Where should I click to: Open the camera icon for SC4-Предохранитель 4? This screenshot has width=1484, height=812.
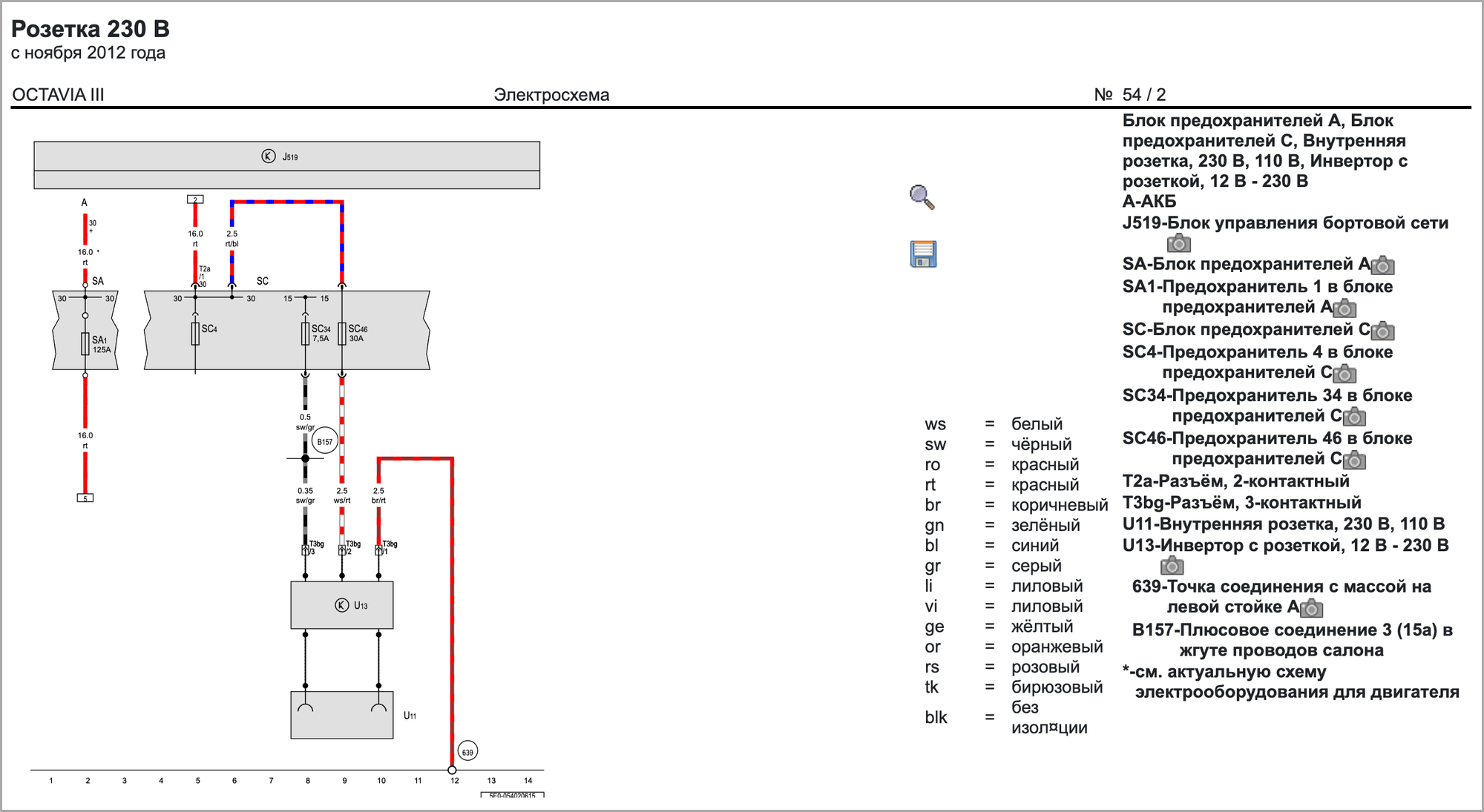tap(1345, 374)
